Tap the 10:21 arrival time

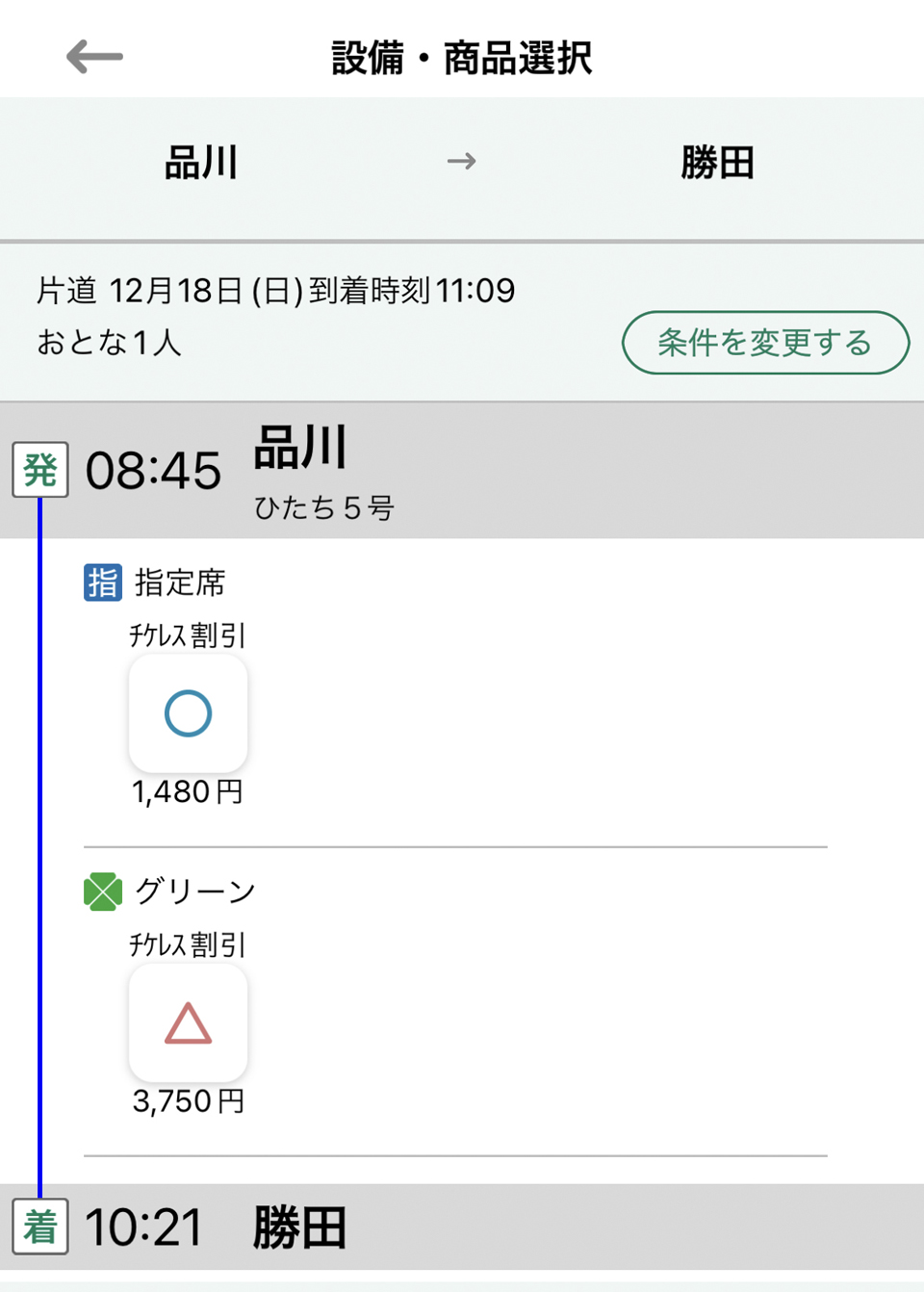[x=144, y=1227]
